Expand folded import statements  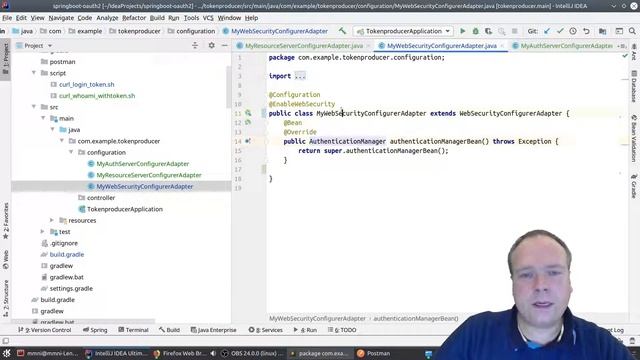click(300, 76)
